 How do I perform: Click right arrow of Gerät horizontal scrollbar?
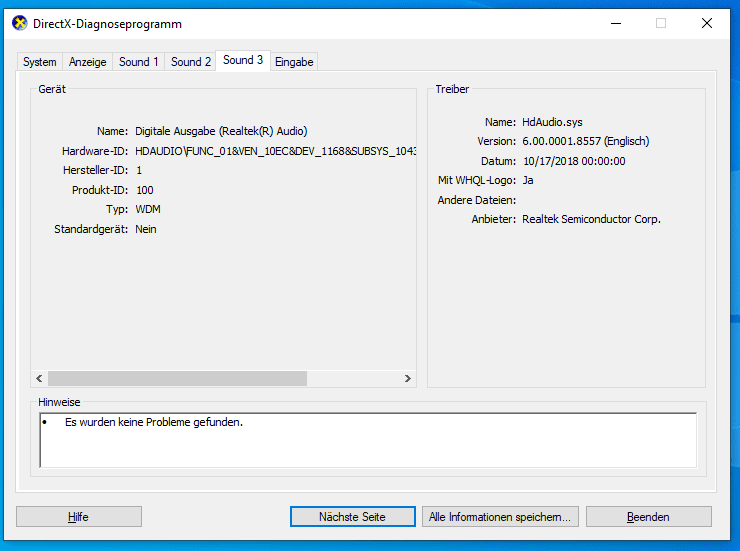click(408, 378)
